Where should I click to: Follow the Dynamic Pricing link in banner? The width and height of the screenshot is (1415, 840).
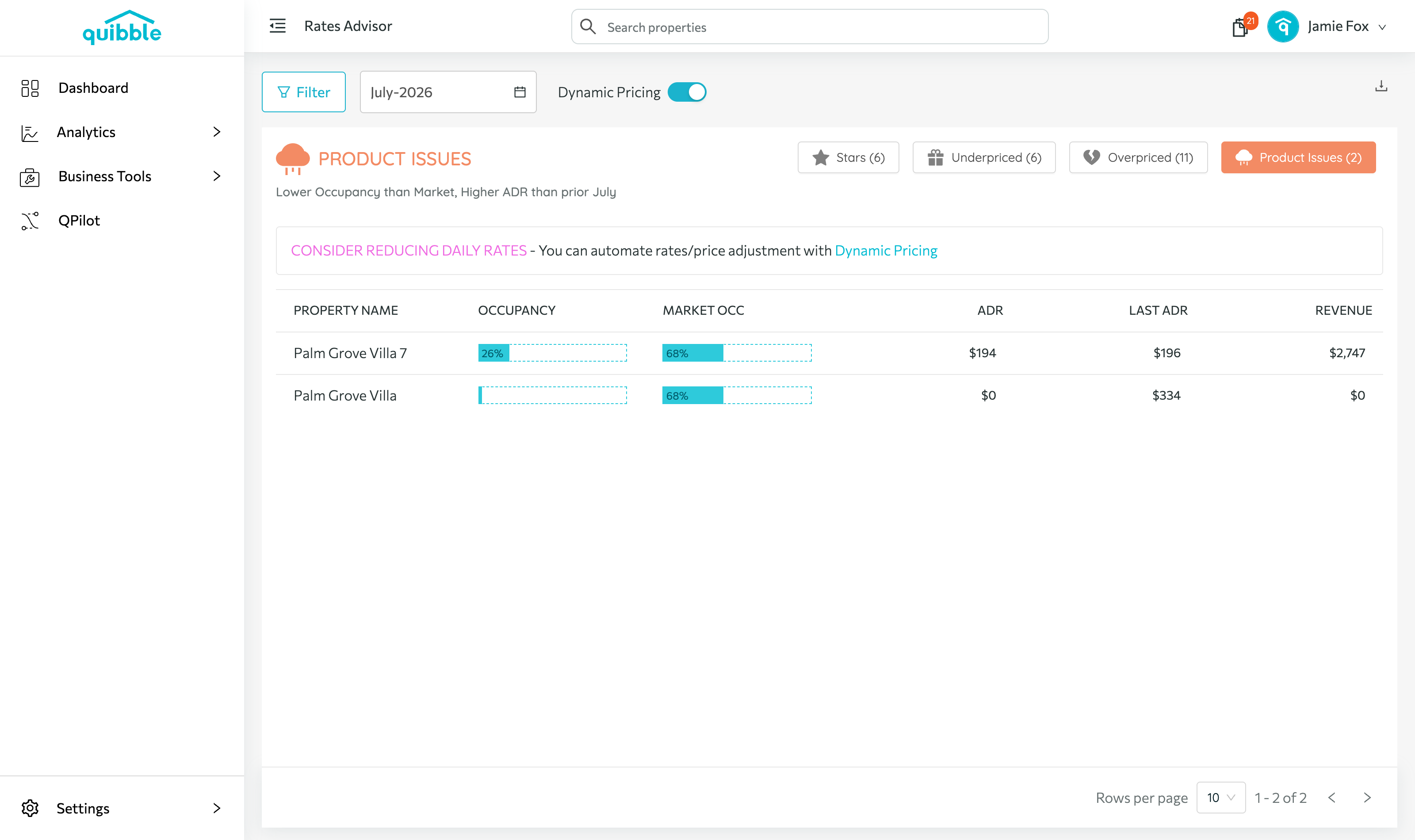click(886, 251)
